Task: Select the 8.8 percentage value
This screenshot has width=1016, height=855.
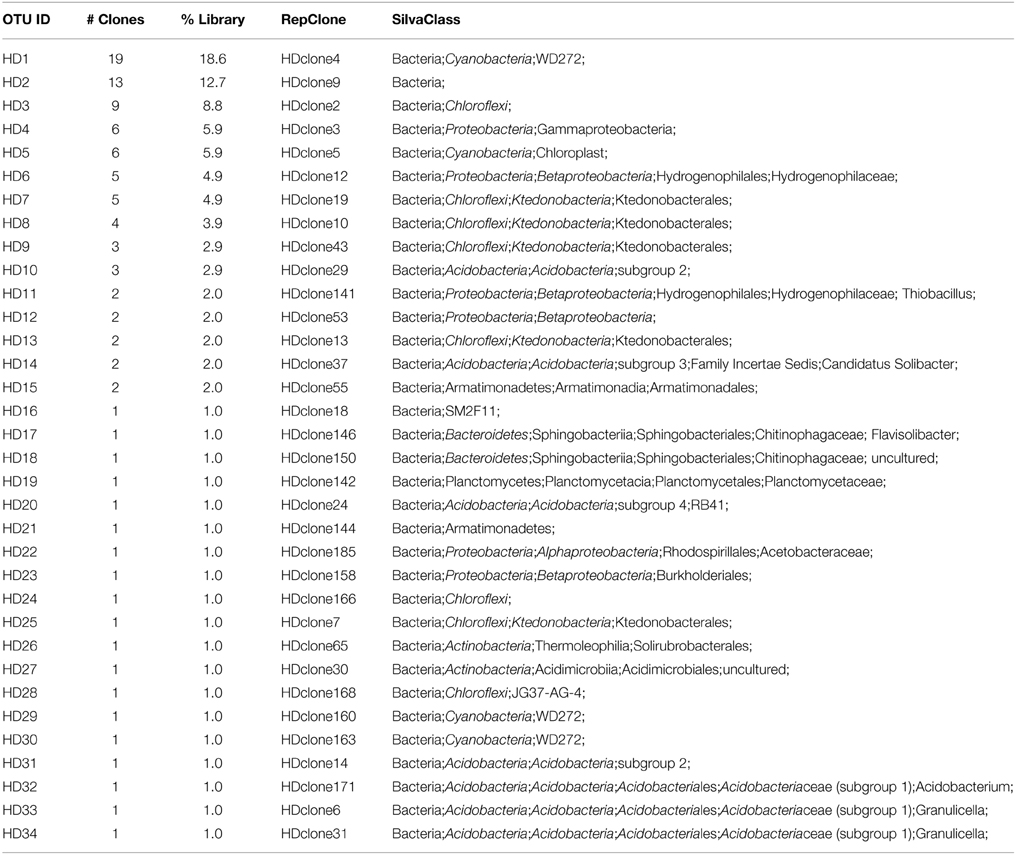Action: coord(213,106)
